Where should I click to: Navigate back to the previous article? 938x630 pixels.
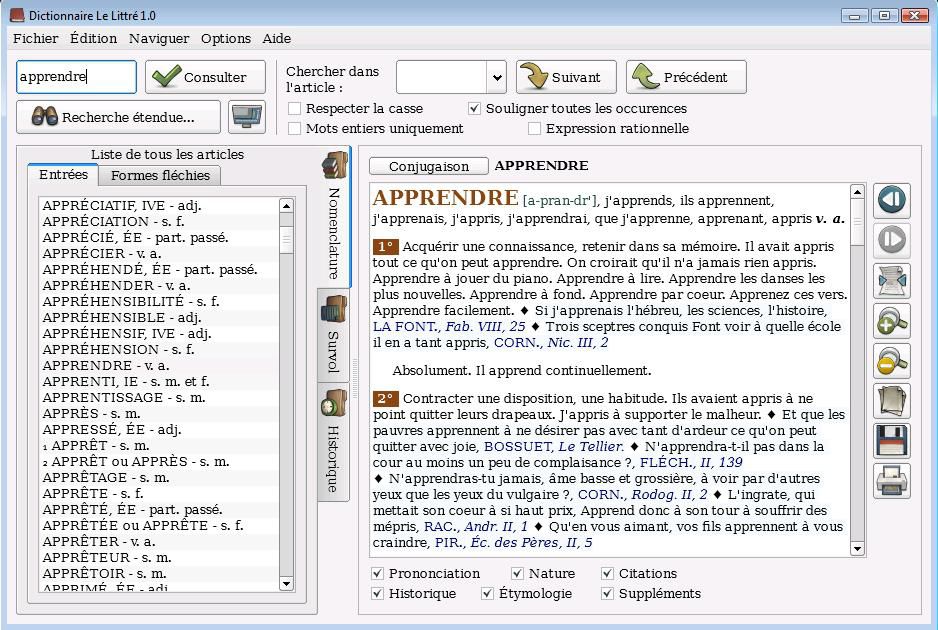[x=889, y=200]
